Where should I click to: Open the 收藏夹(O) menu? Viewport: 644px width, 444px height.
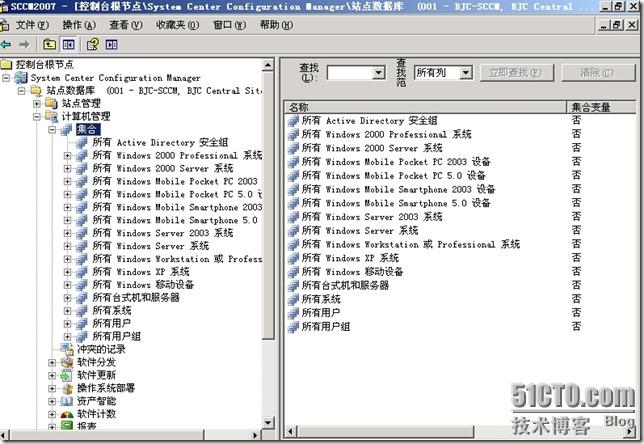pyautogui.click(x=177, y=25)
